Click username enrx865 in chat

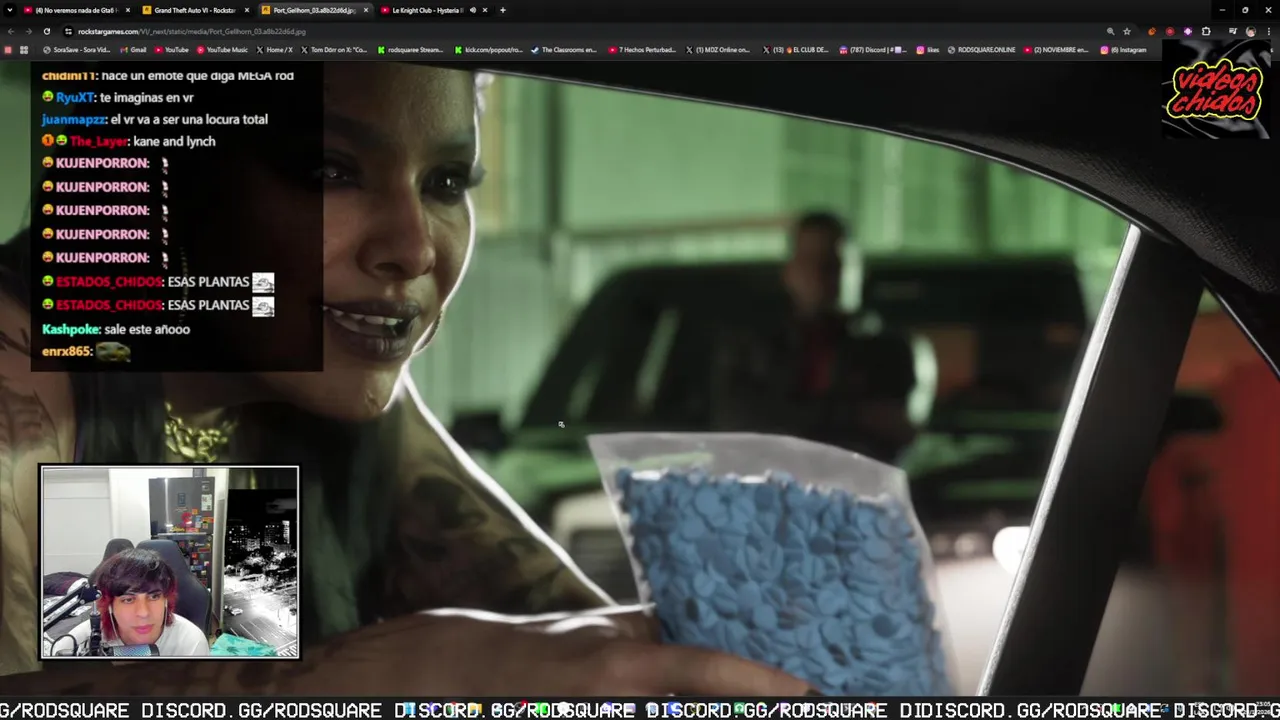[x=66, y=352]
